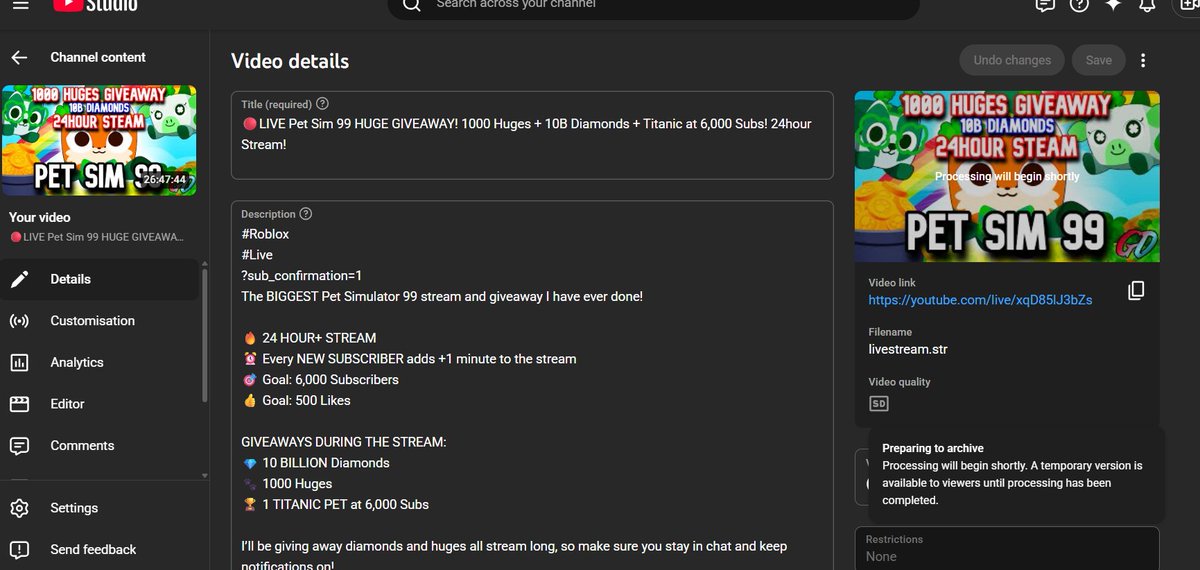The image size is (1200, 570).
Task: Click the Restrictions 'None' field
Action: (1007, 548)
